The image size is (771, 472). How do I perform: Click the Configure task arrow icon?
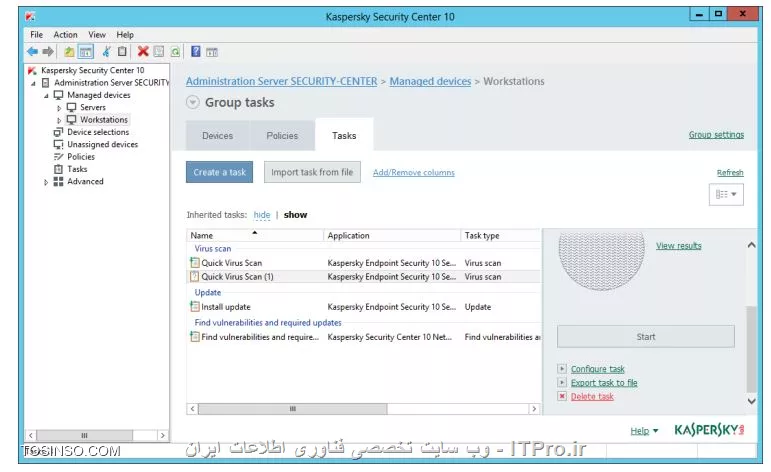point(562,368)
